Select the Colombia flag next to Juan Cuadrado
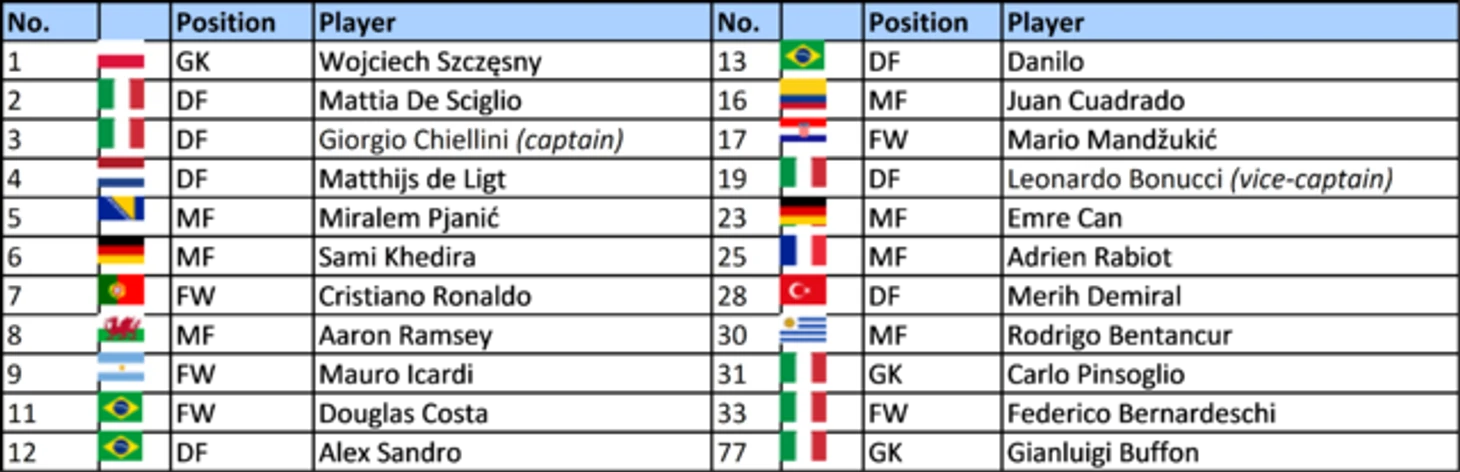The image size is (1460, 472). [803, 95]
